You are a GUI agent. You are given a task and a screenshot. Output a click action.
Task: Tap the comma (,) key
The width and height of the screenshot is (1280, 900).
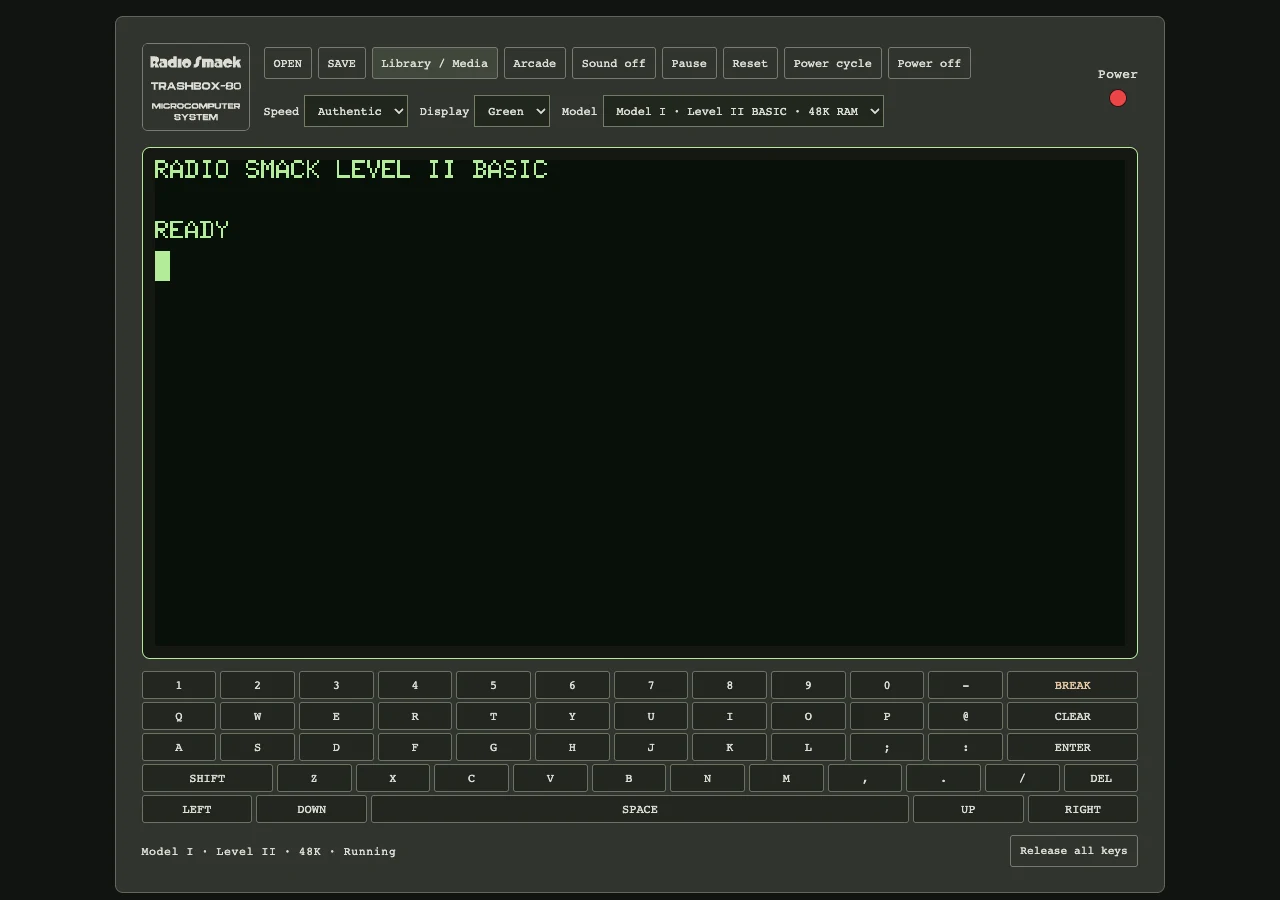pyautogui.click(x=865, y=778)
